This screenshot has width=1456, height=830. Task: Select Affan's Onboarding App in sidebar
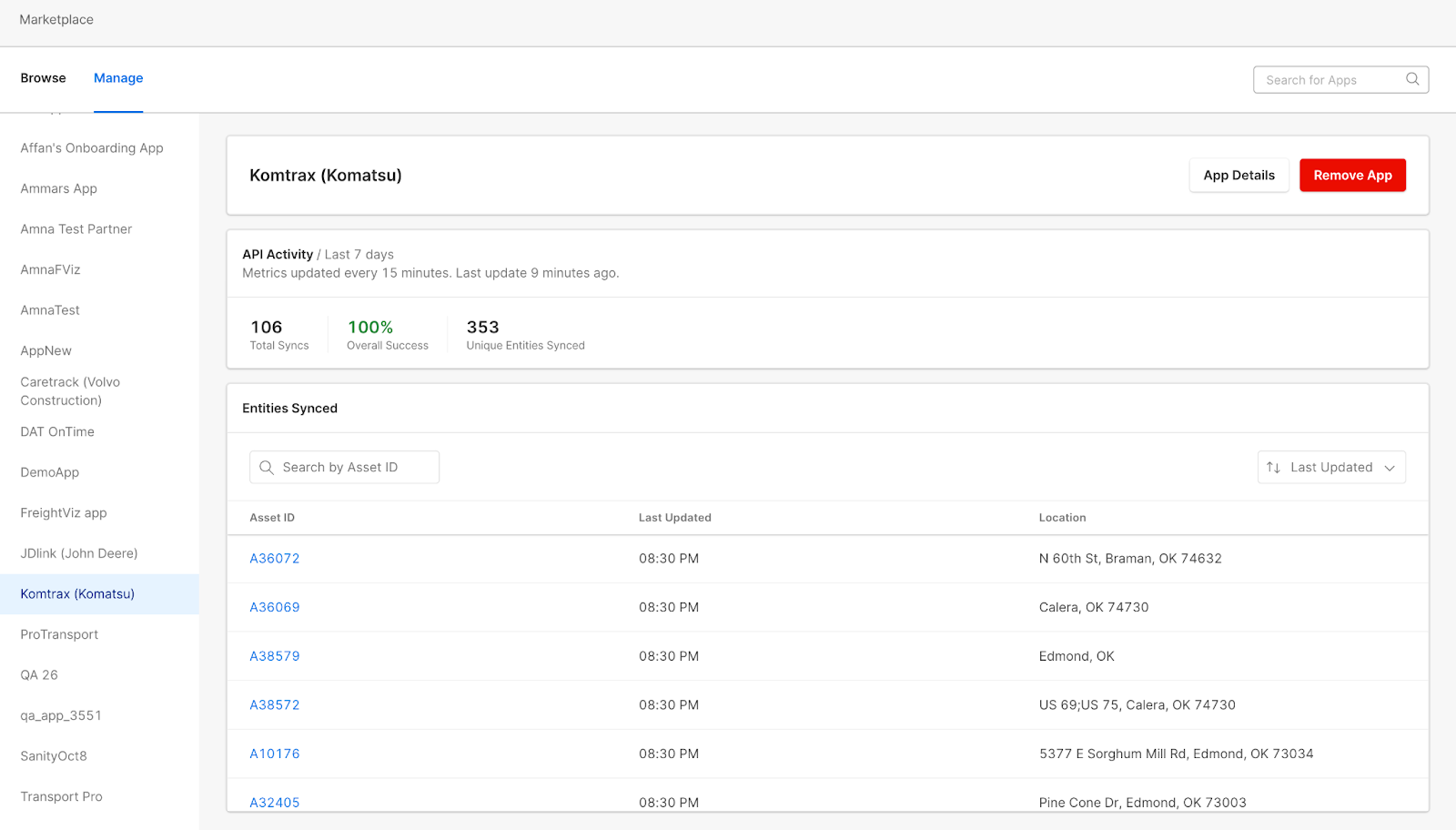coord(92,148)
